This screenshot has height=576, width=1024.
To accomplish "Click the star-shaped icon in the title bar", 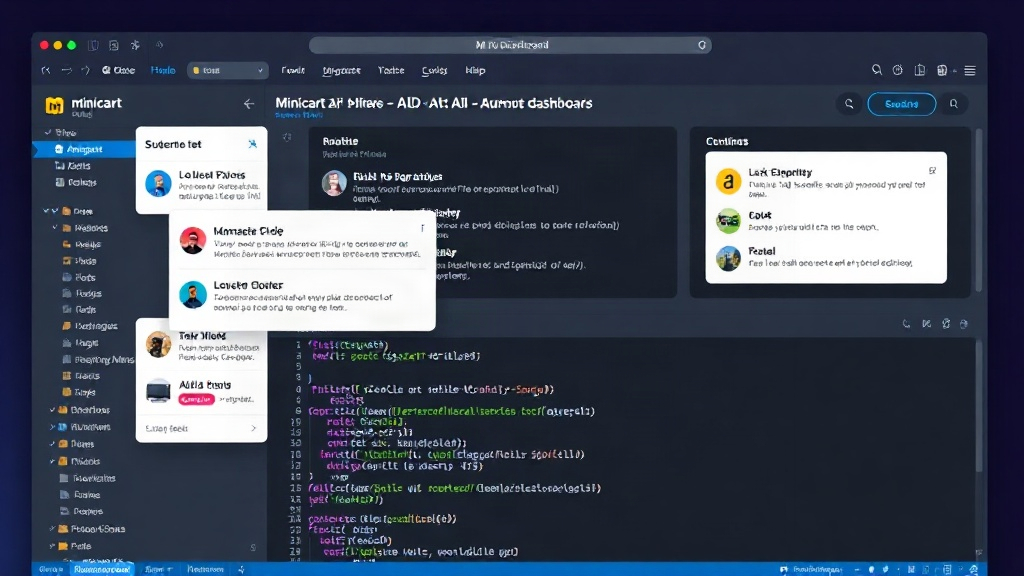I will [135, 45].
